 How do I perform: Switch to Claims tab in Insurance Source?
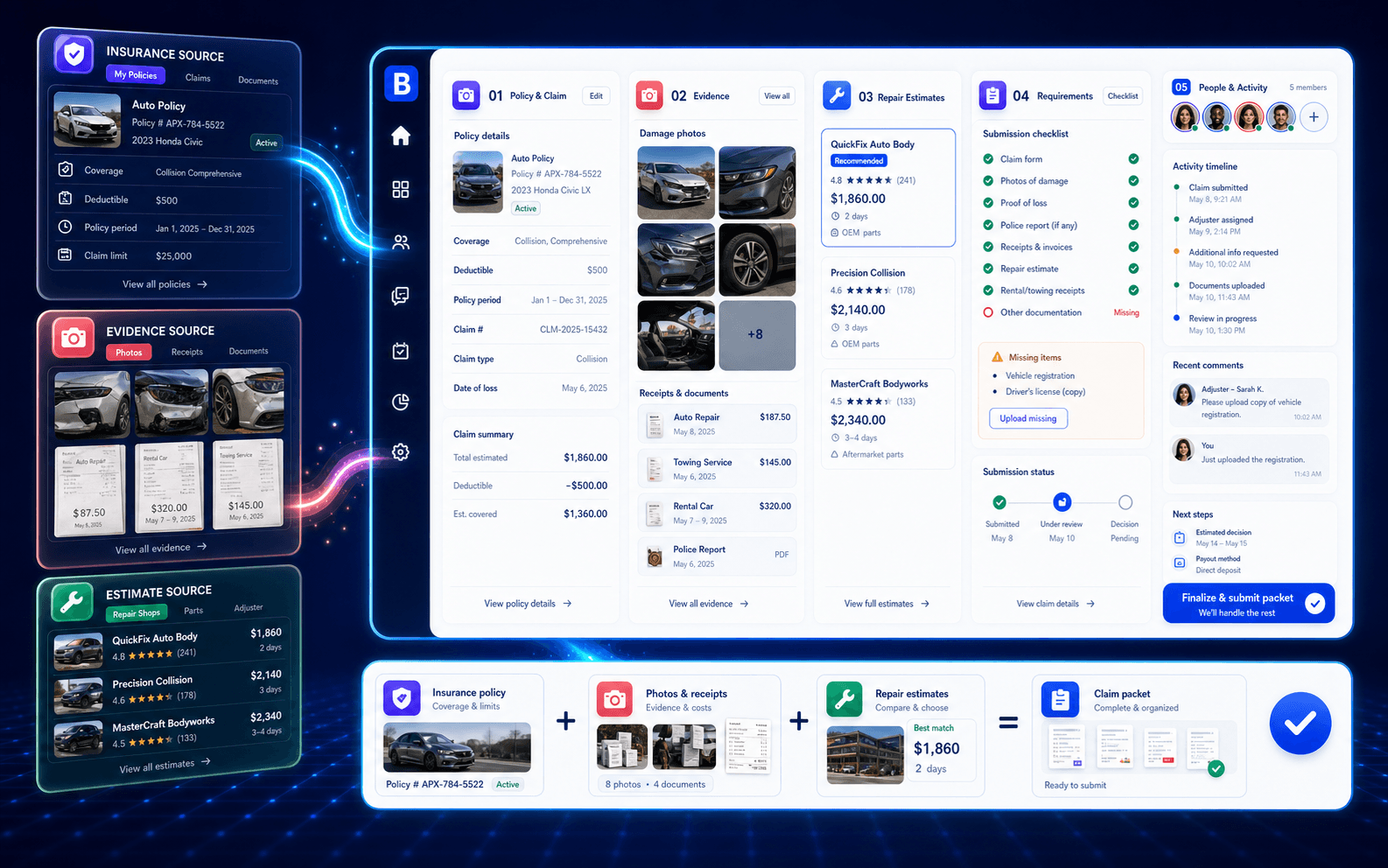point(198,78)
